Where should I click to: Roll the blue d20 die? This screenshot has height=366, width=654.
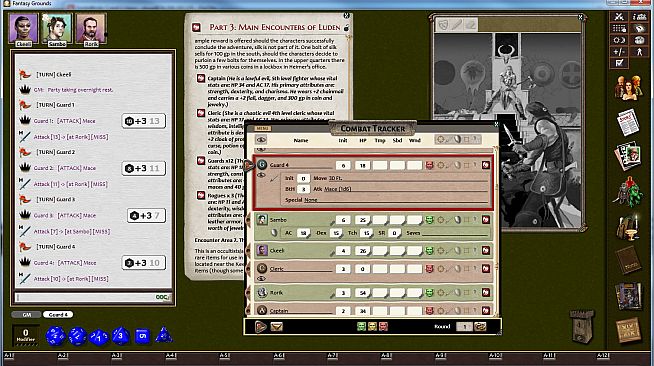(55, 336)
